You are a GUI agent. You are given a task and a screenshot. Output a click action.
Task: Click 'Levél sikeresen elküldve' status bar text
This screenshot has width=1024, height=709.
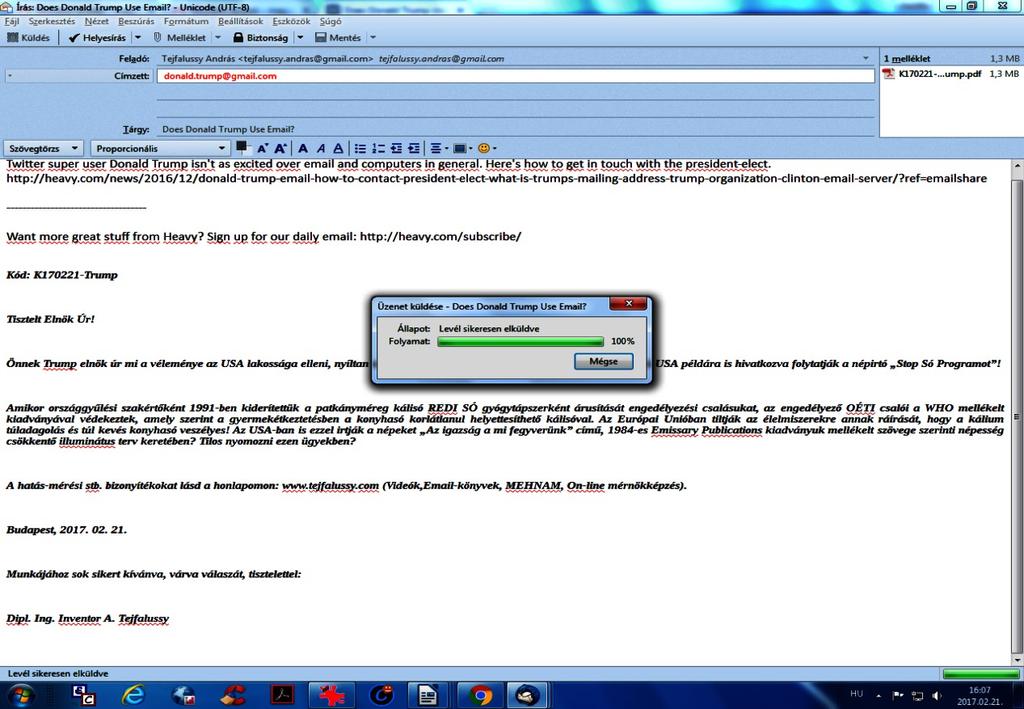click(58, 674)
